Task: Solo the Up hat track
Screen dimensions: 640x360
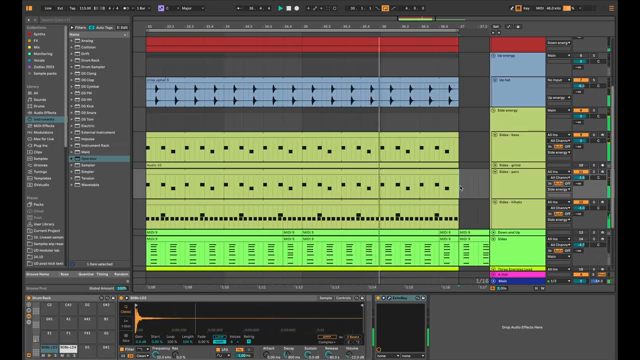Action: [594, 80]
